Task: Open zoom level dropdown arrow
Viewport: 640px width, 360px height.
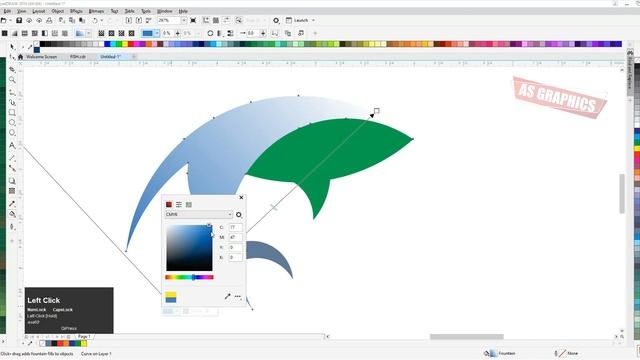Action: (184, 20)
